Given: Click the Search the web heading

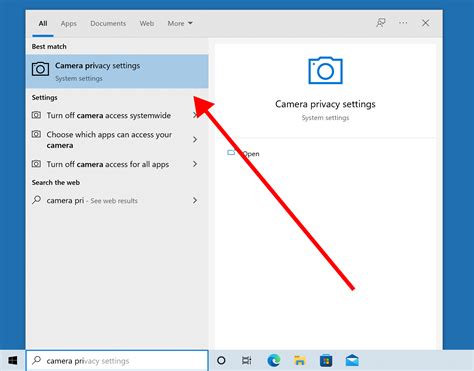Looking at the screenshot, I should click(x=56, y=183).
